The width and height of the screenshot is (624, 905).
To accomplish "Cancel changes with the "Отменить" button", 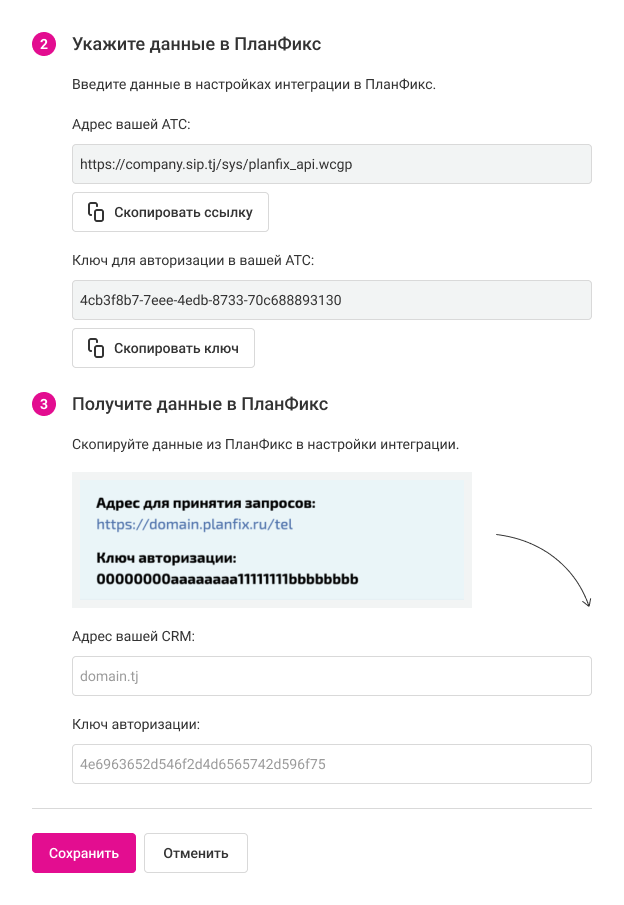I will coord(196,853).
